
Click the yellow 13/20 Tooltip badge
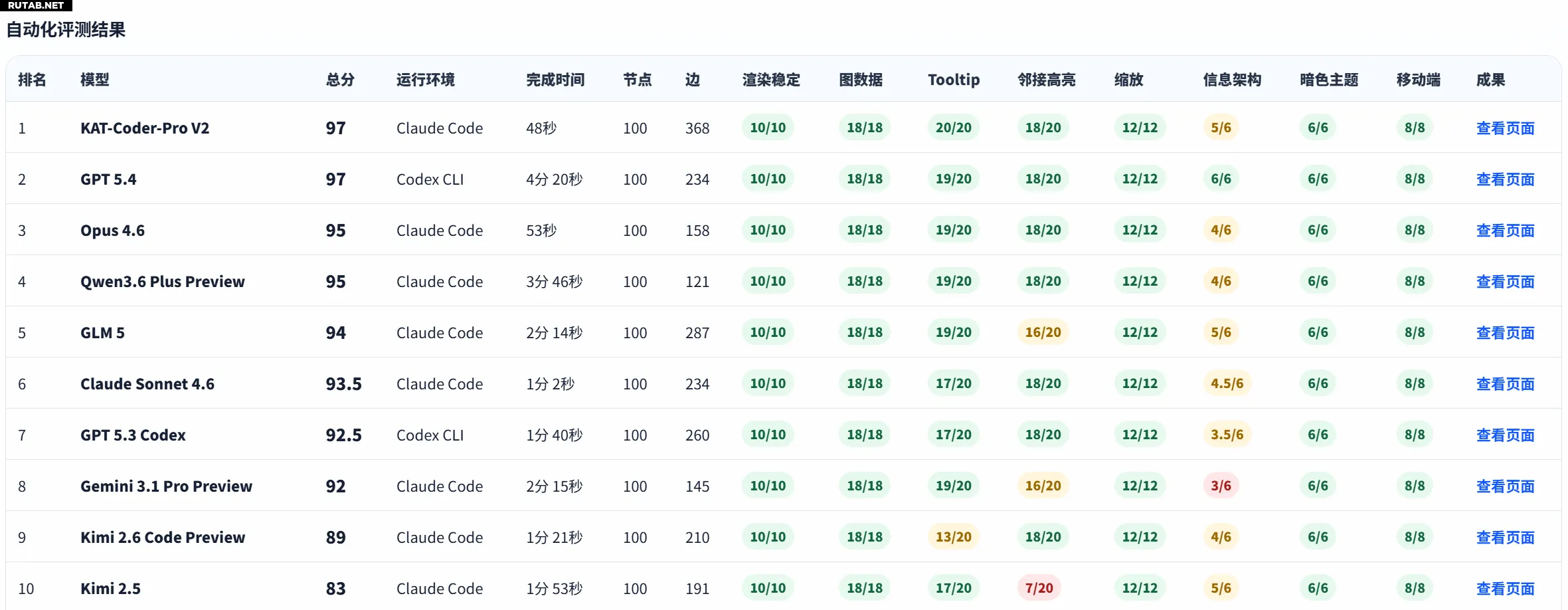[953, 537]
